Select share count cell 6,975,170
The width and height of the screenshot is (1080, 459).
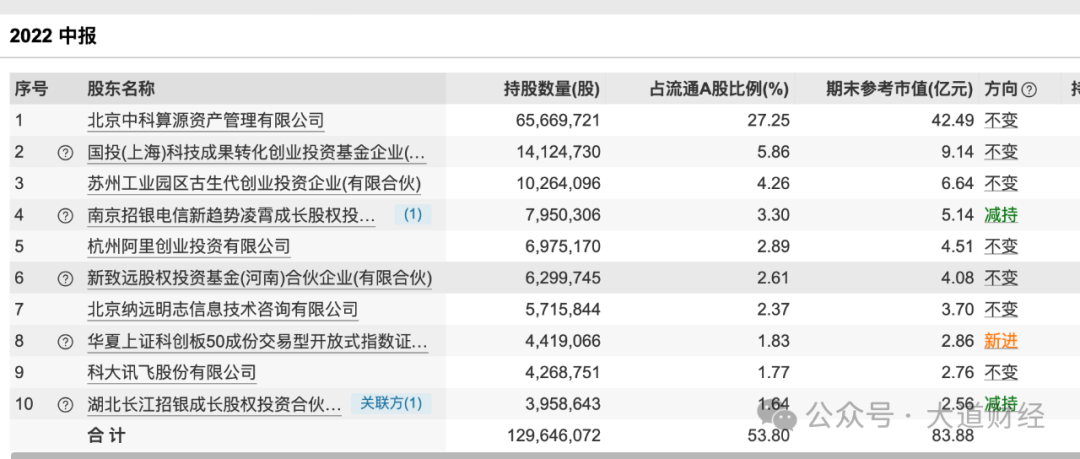(563, 247)
